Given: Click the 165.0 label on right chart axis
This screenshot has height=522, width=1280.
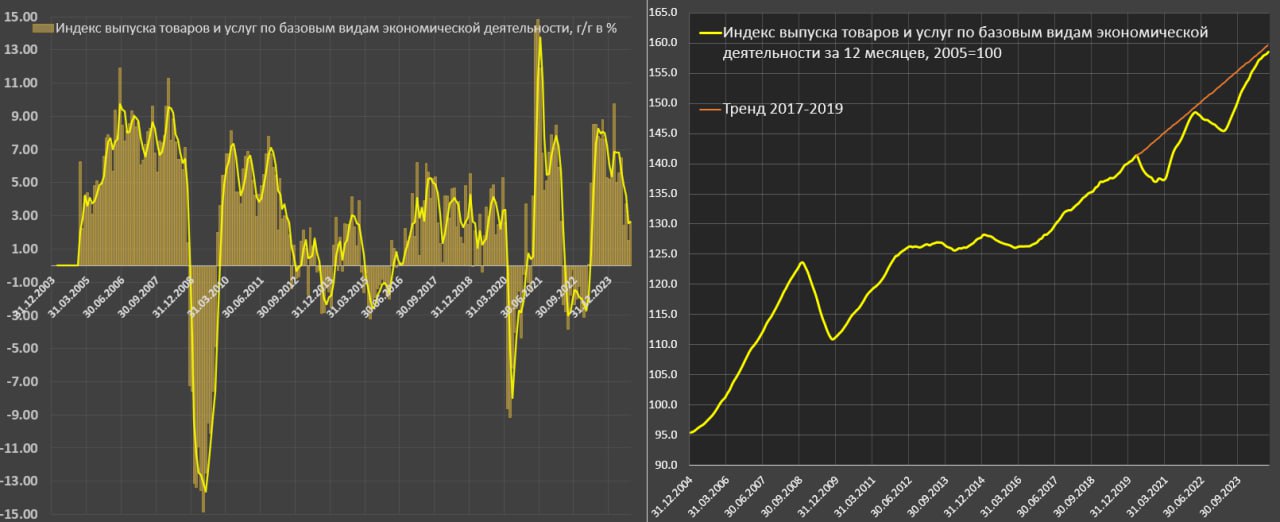Looking at the screenshot, I should pyautogui.click(x=663, y=12).
